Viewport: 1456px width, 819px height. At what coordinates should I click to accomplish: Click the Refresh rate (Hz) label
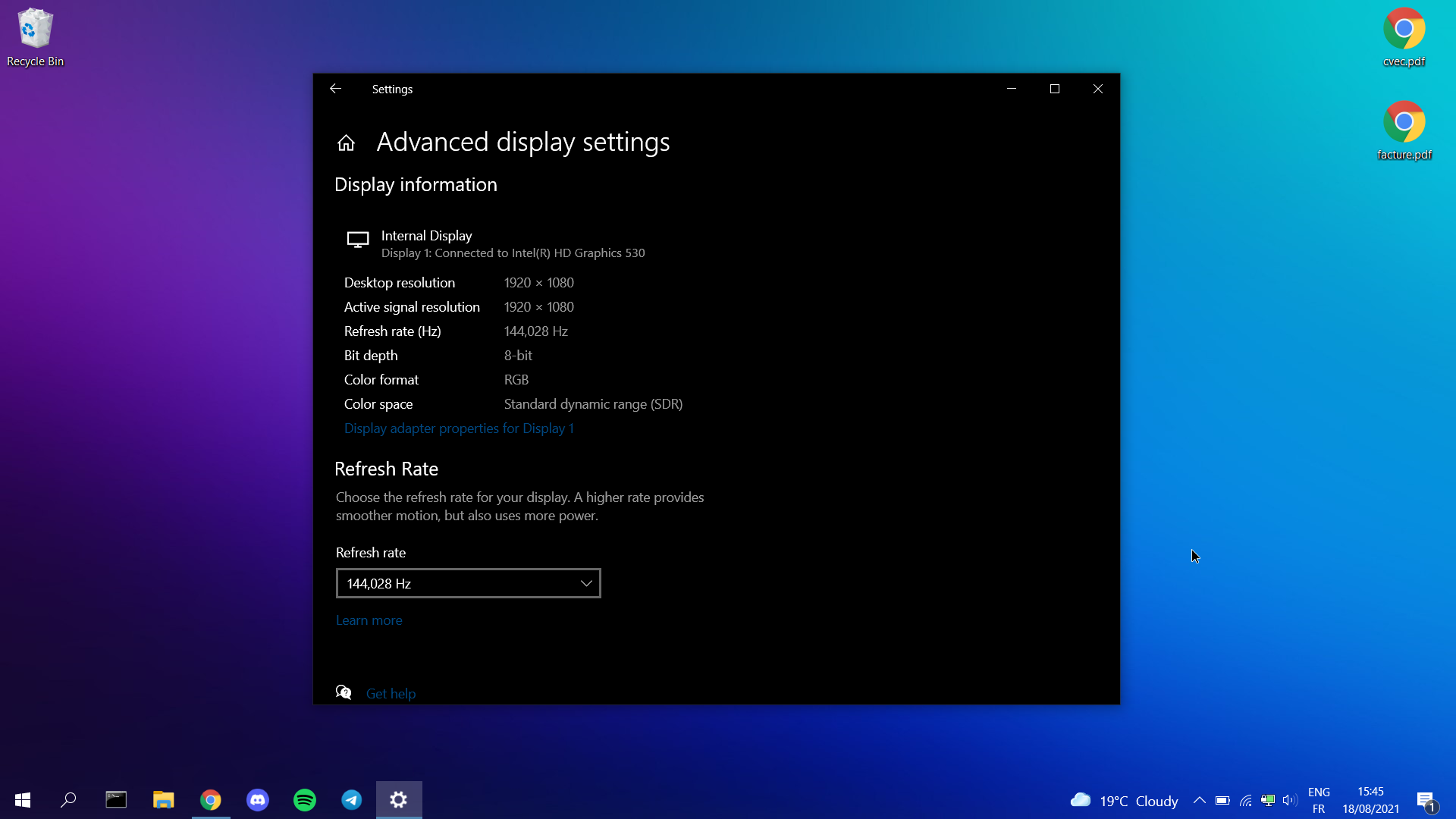click(392, 331)
